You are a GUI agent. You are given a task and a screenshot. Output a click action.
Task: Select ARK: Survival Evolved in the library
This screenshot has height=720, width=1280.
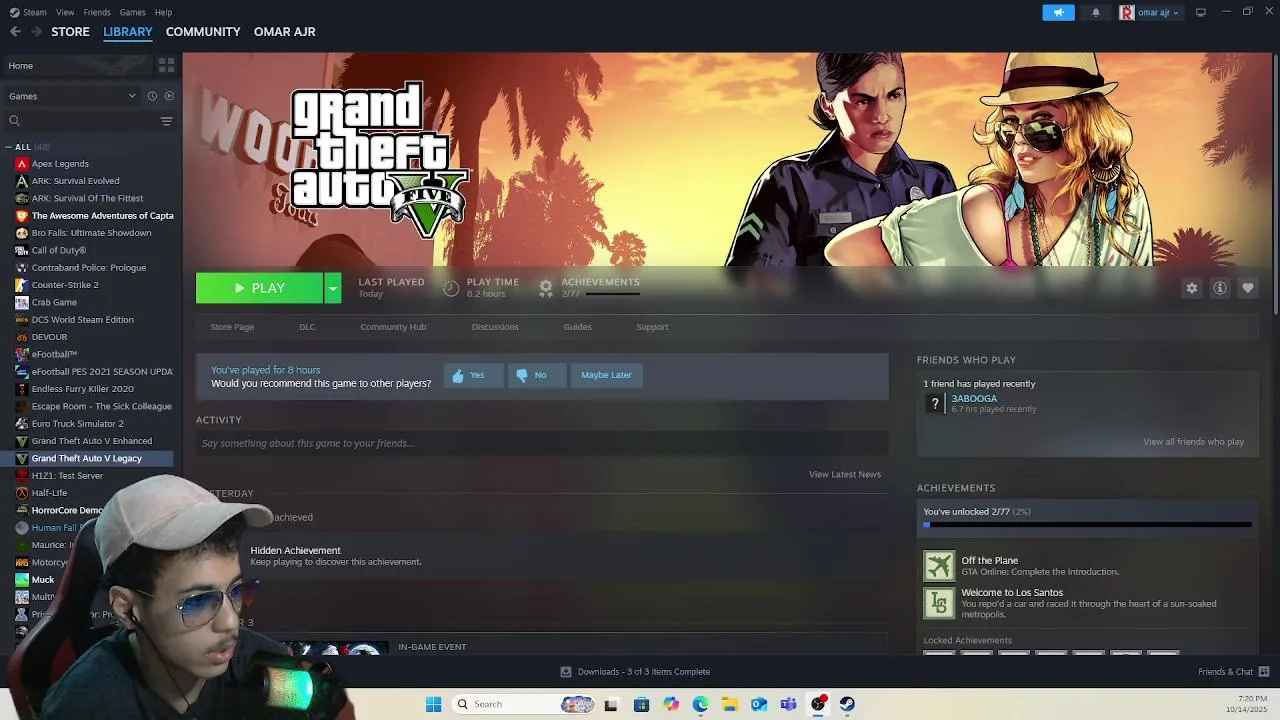75,181
